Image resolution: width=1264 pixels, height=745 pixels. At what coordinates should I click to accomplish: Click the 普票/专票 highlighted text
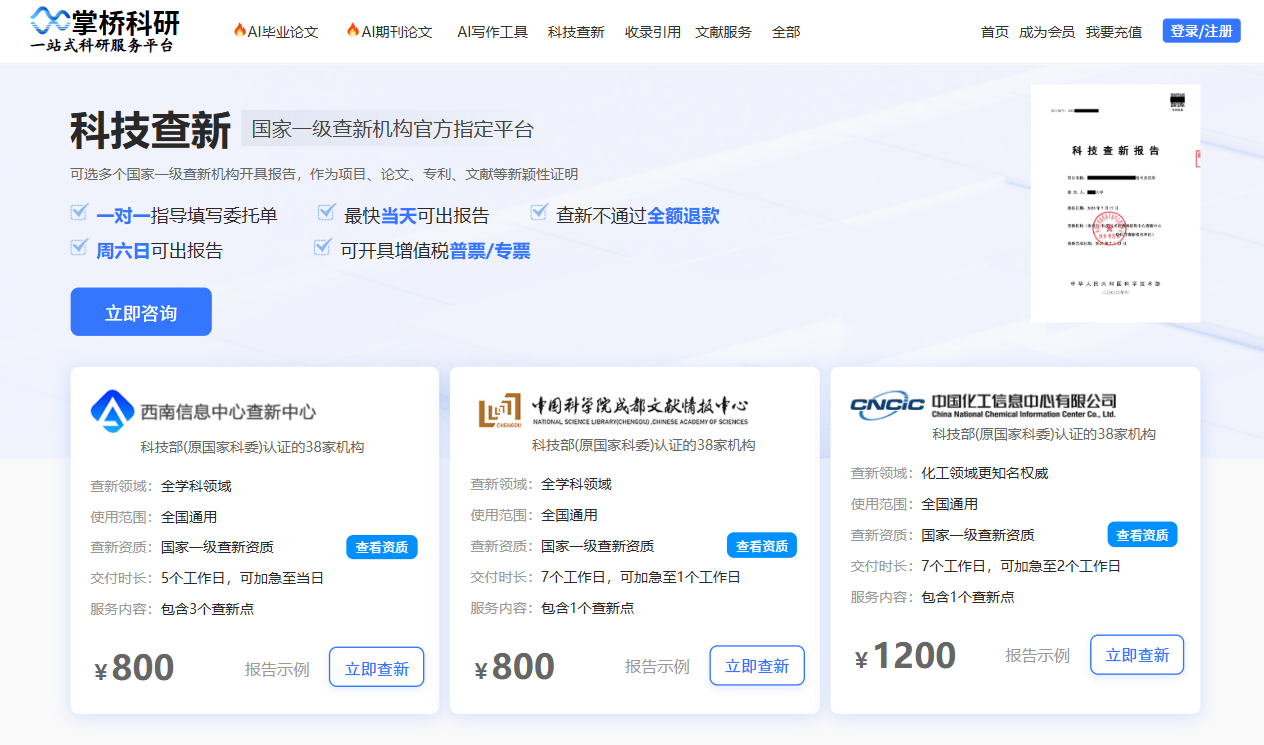pos(490,251)
